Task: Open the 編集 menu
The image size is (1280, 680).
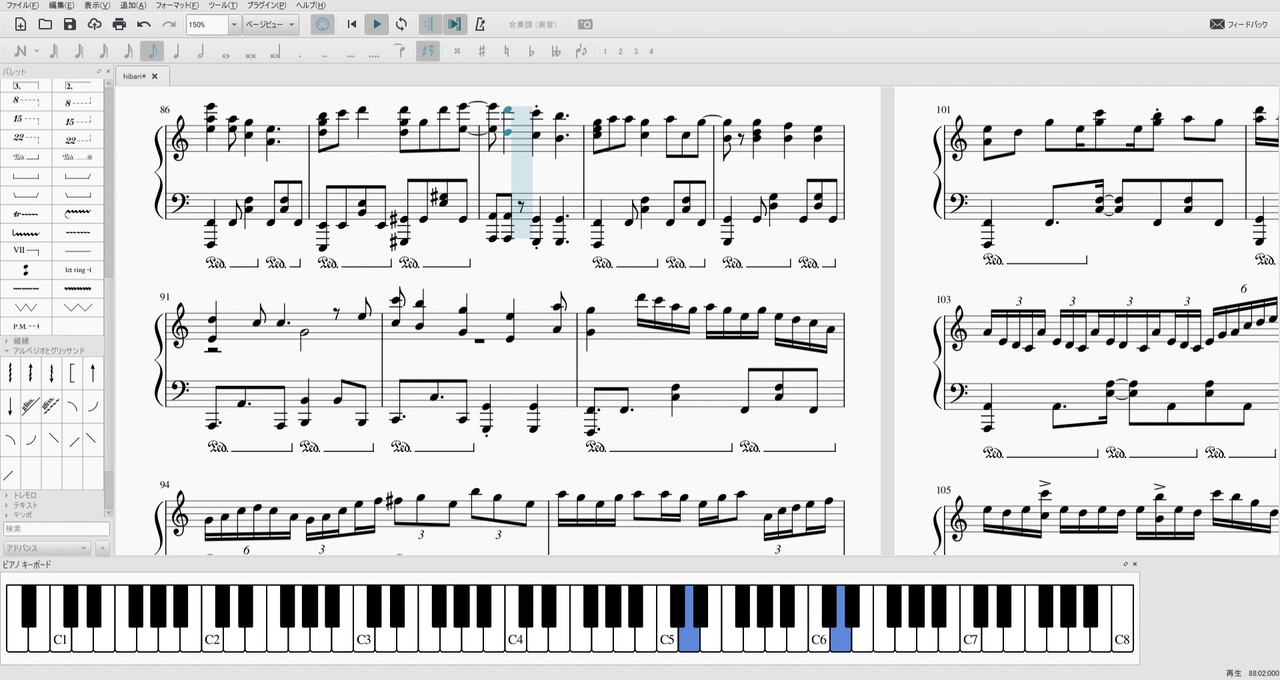Action: point(61,5)
